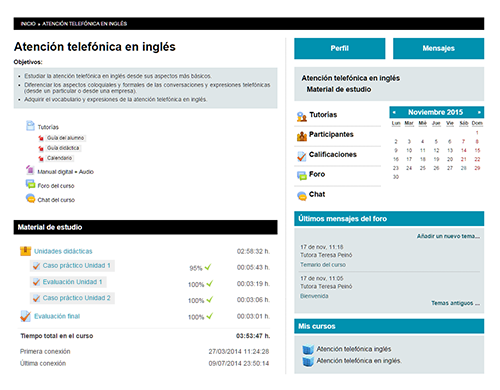Open the Perfil button
The height and width of the screenshot is (390, 500).
click(x=340, y=48)
